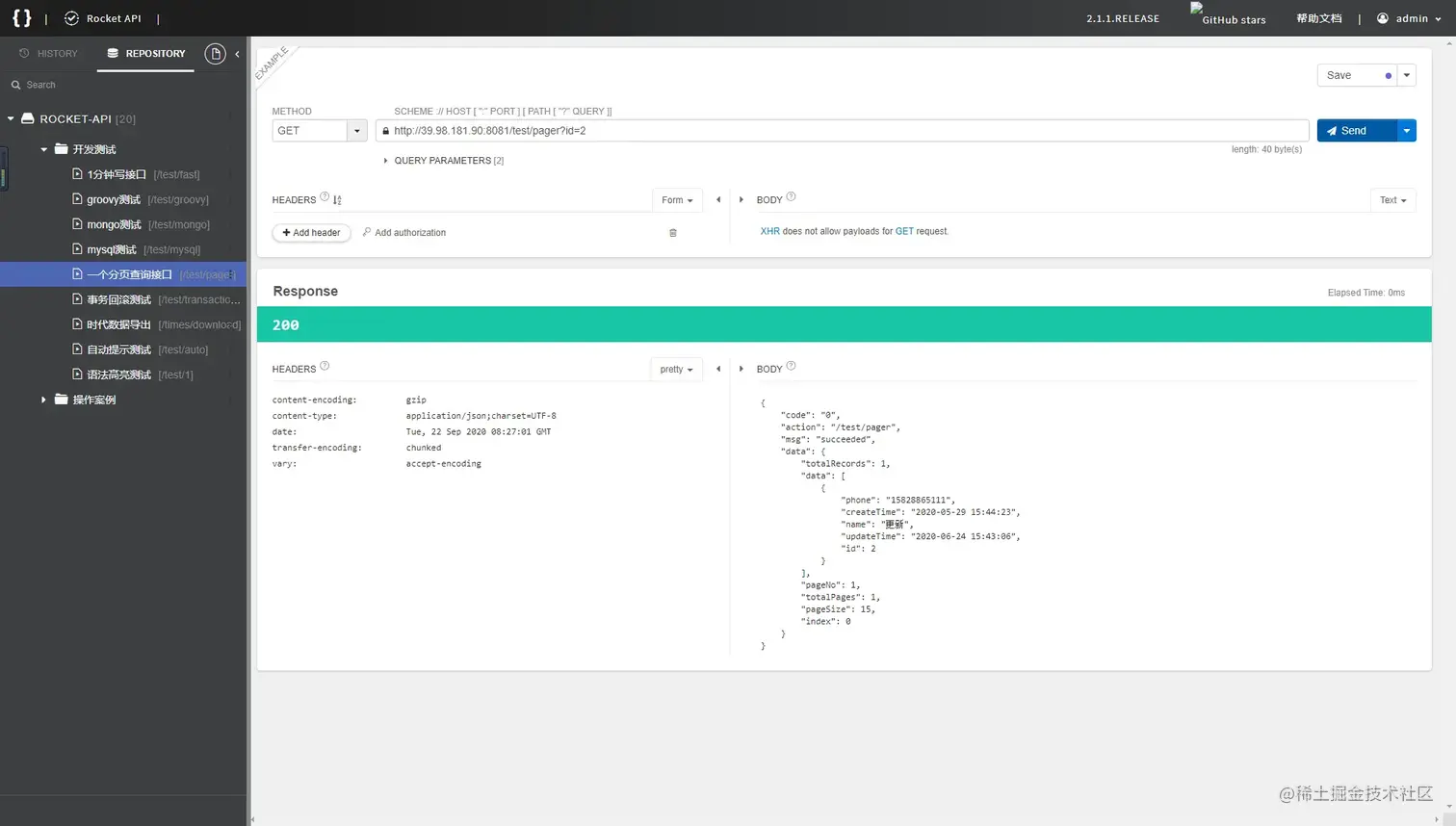Image resolution: width=1456 pixels, height=826 pixels.
Task: Open the Text body type dropdown
Action: coord(1392,200)
